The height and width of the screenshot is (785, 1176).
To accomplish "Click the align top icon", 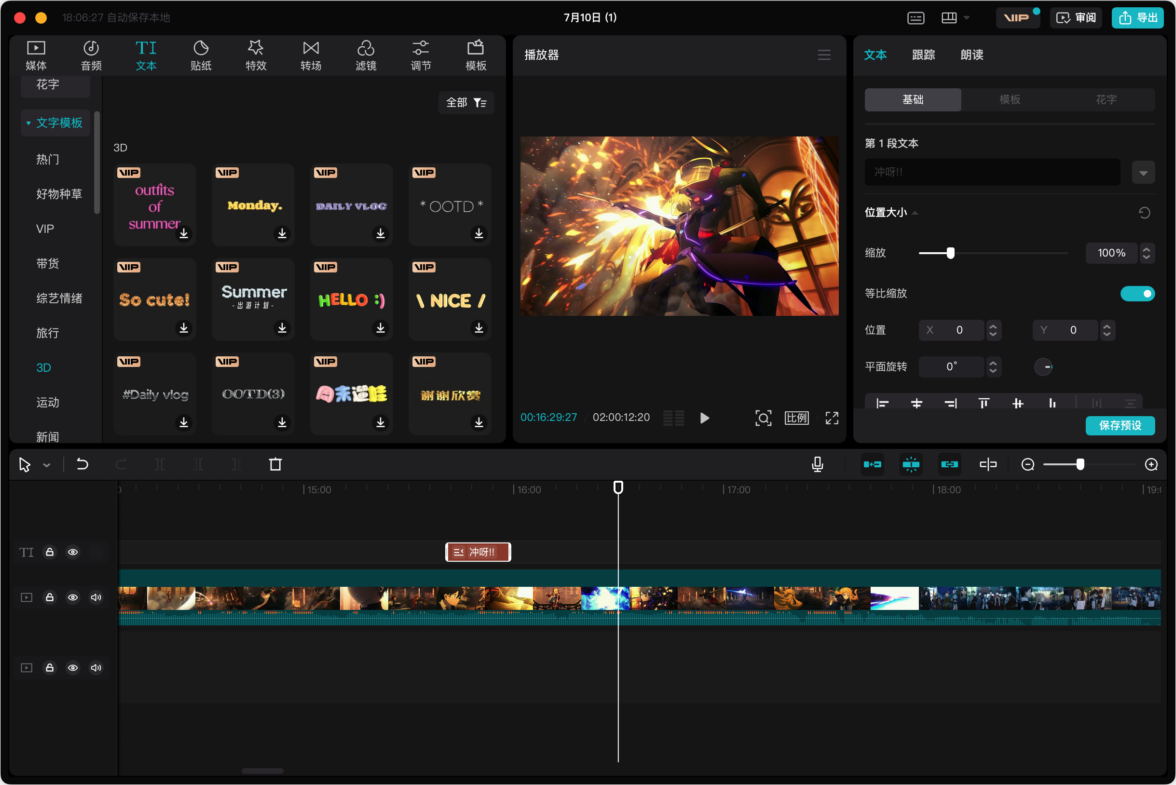I will coord(983,403).
